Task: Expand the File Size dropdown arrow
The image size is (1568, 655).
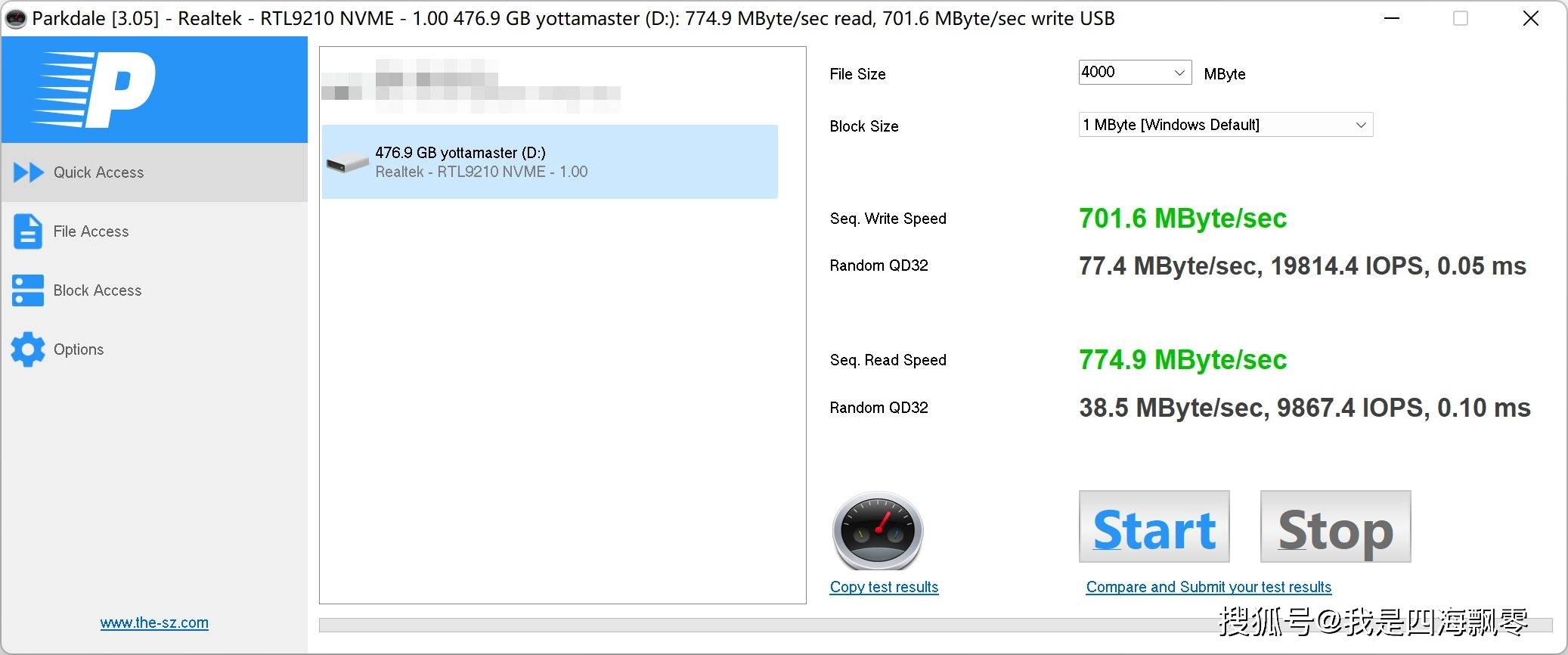Action: pos(1179,73)
